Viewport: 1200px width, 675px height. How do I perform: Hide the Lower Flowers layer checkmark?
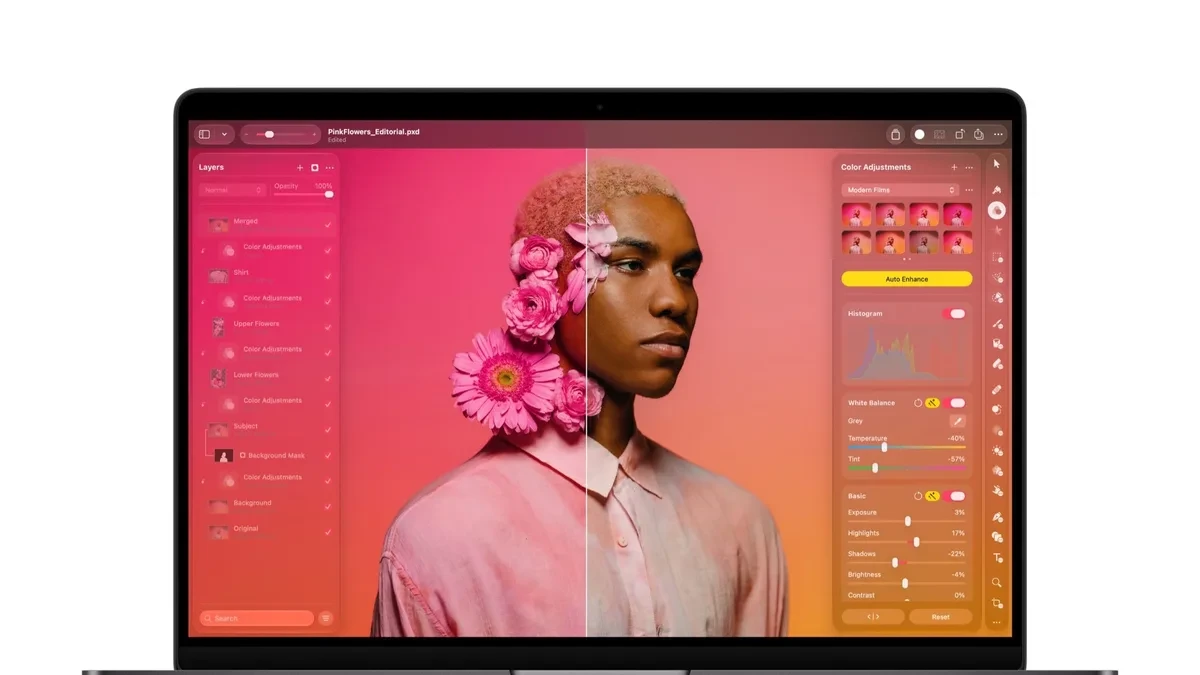pos(328,378)
